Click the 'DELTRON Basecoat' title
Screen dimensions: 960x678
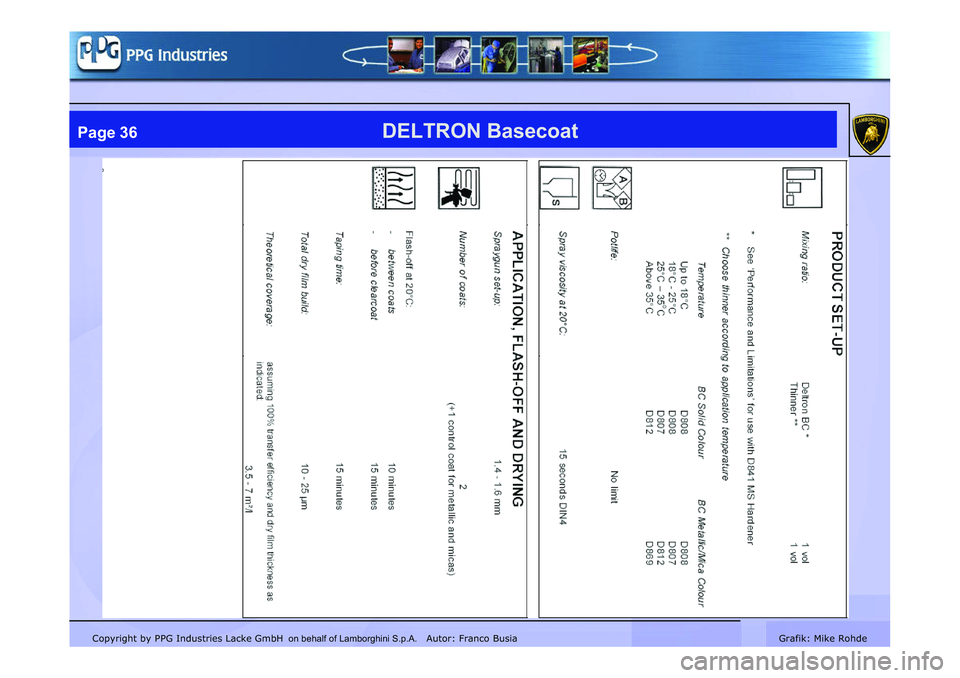[479, 130]
